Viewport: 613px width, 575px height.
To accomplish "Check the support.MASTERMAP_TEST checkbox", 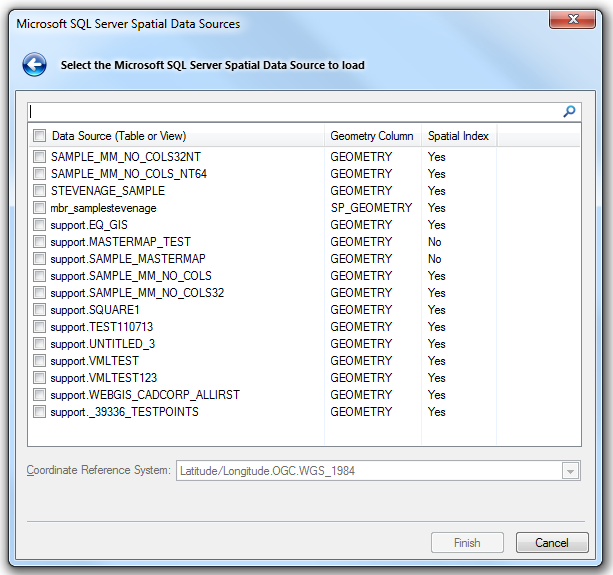I will [39, 242].
